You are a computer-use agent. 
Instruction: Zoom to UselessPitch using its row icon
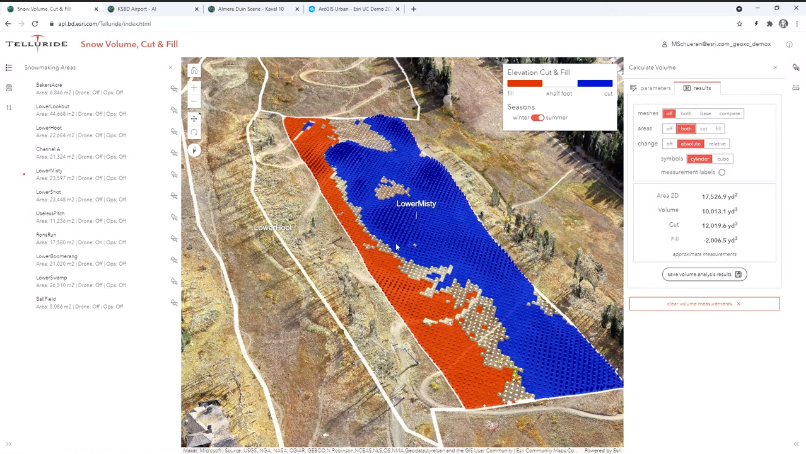tap(174, 217)
